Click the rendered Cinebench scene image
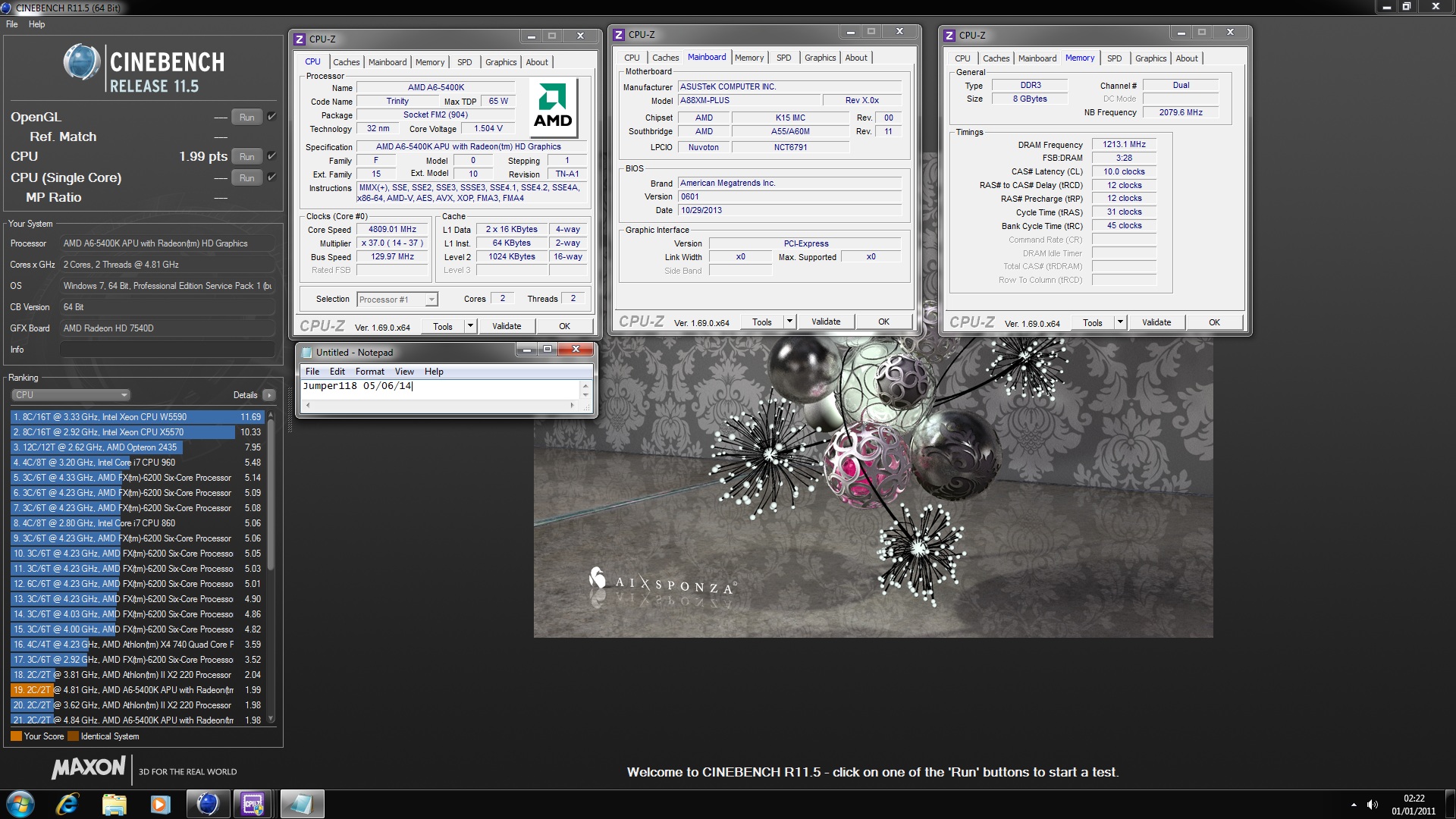The width and height of the screenshot is (1456, 819). tap(873, 485)
